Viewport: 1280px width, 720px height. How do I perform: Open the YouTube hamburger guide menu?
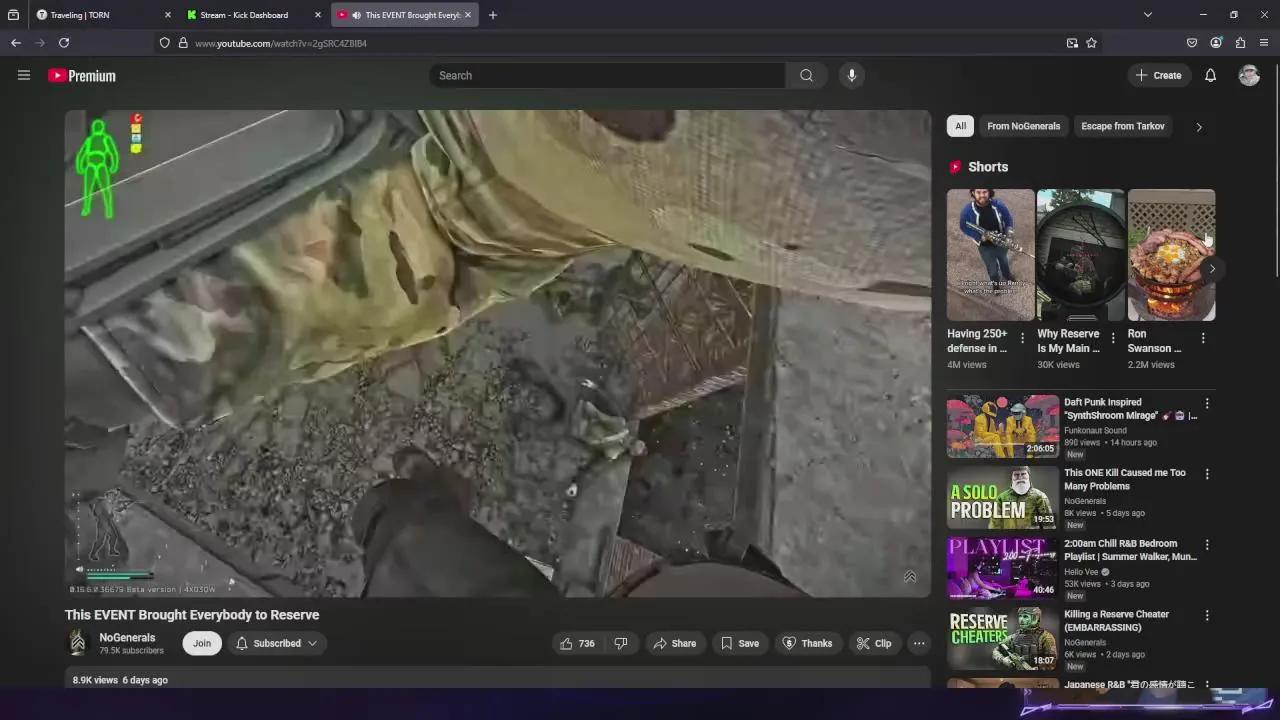24,75
